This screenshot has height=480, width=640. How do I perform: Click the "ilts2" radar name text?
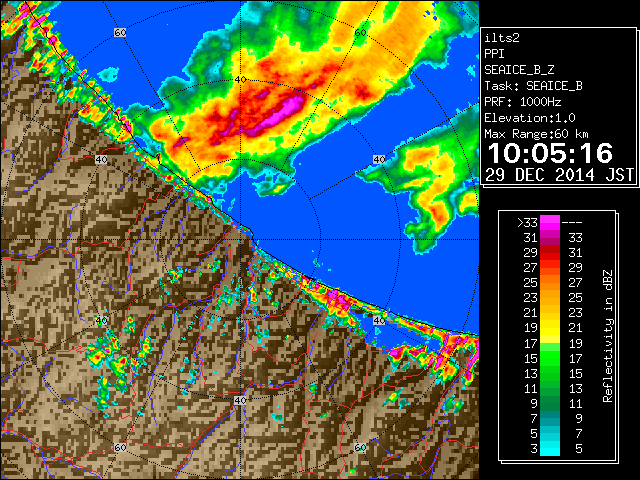click(502, 38)
